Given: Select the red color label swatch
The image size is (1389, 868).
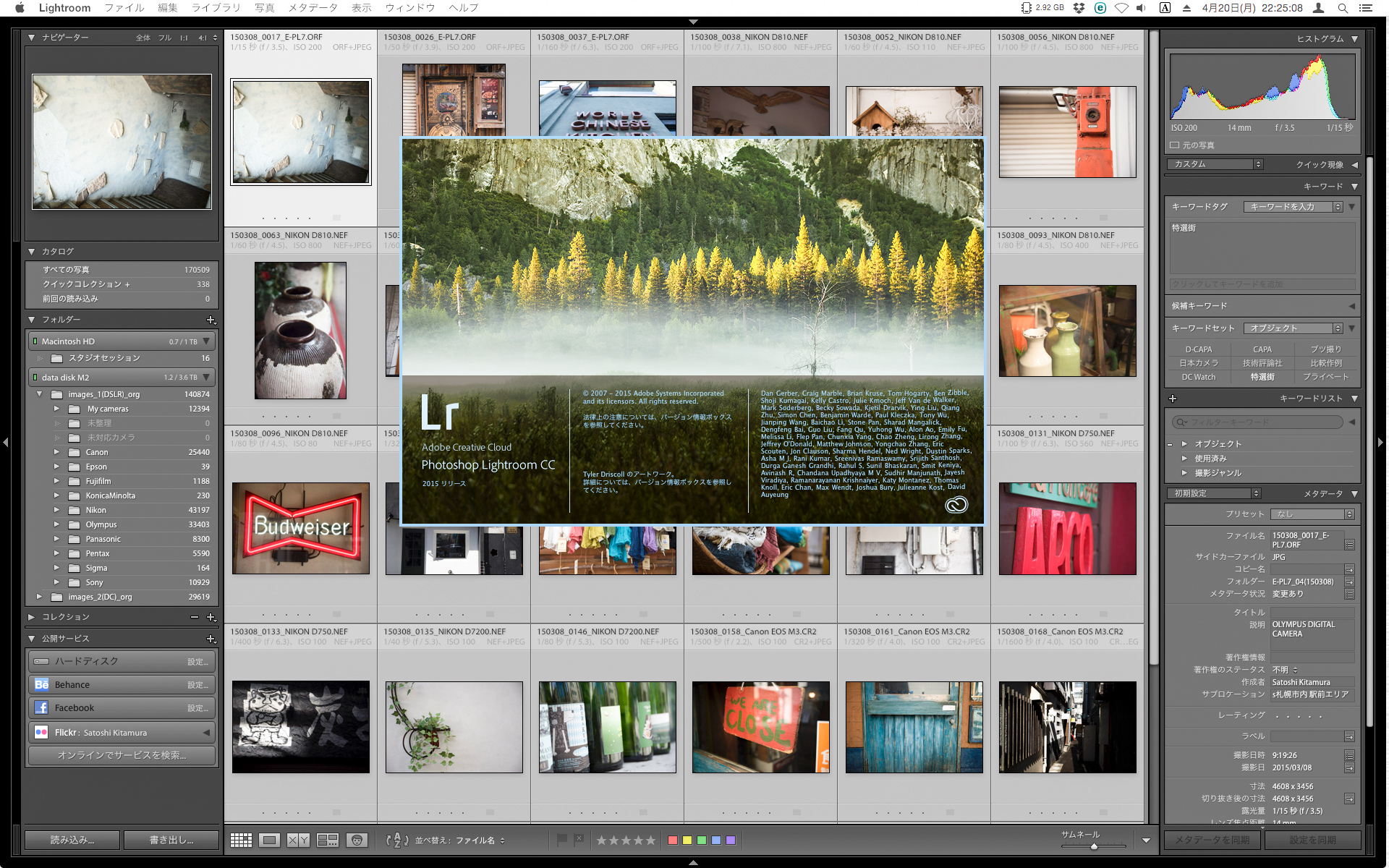Looking at the screenshot, I should [673, 841].
